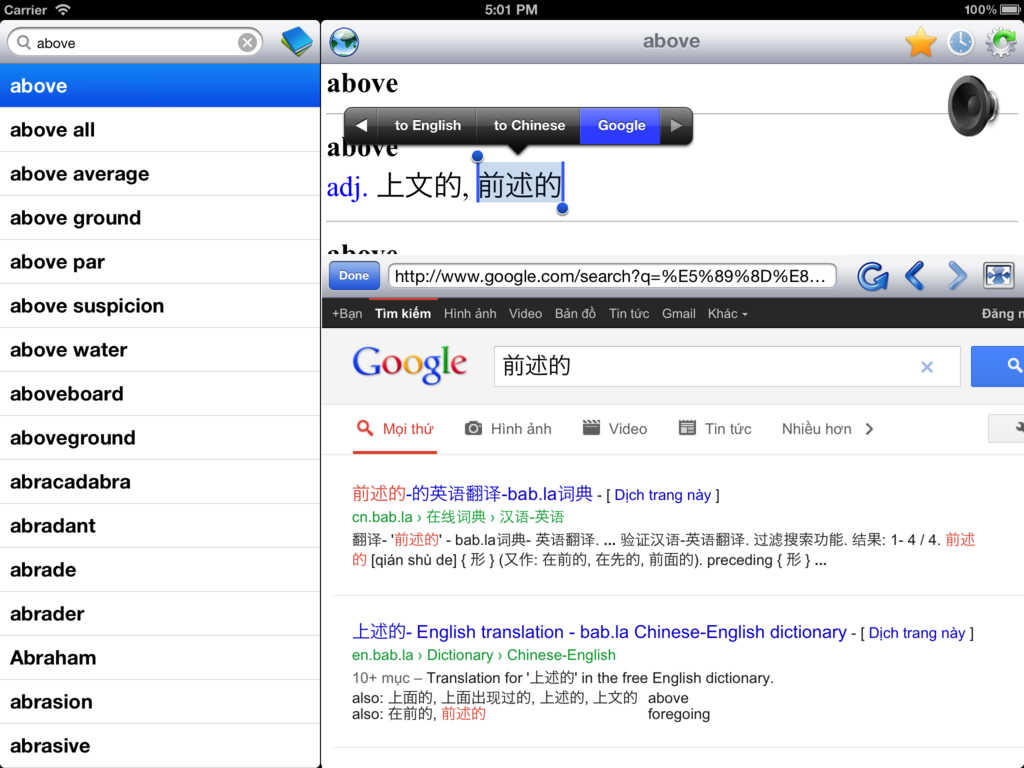Image resolution: width=1024 pixels, height=768 pixels.
Task: Open 'Bản đồ' in Google bar
Action: 575,313
